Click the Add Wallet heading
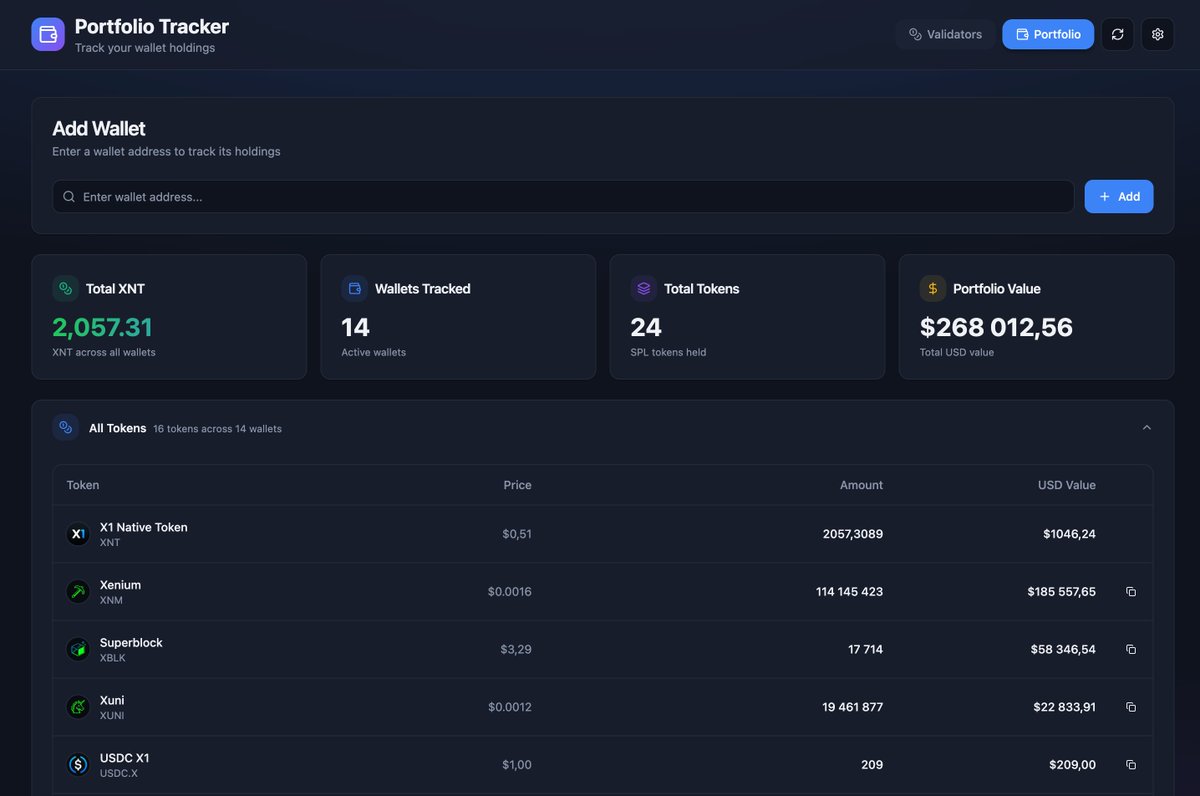This screenshot has height=796, width=1200. (99, 128)
